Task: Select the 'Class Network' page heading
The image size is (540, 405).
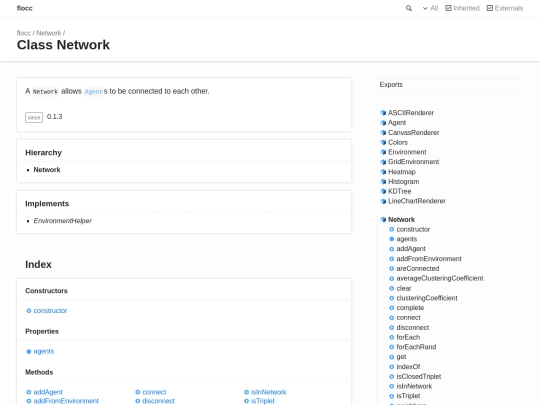Action: 63,45
